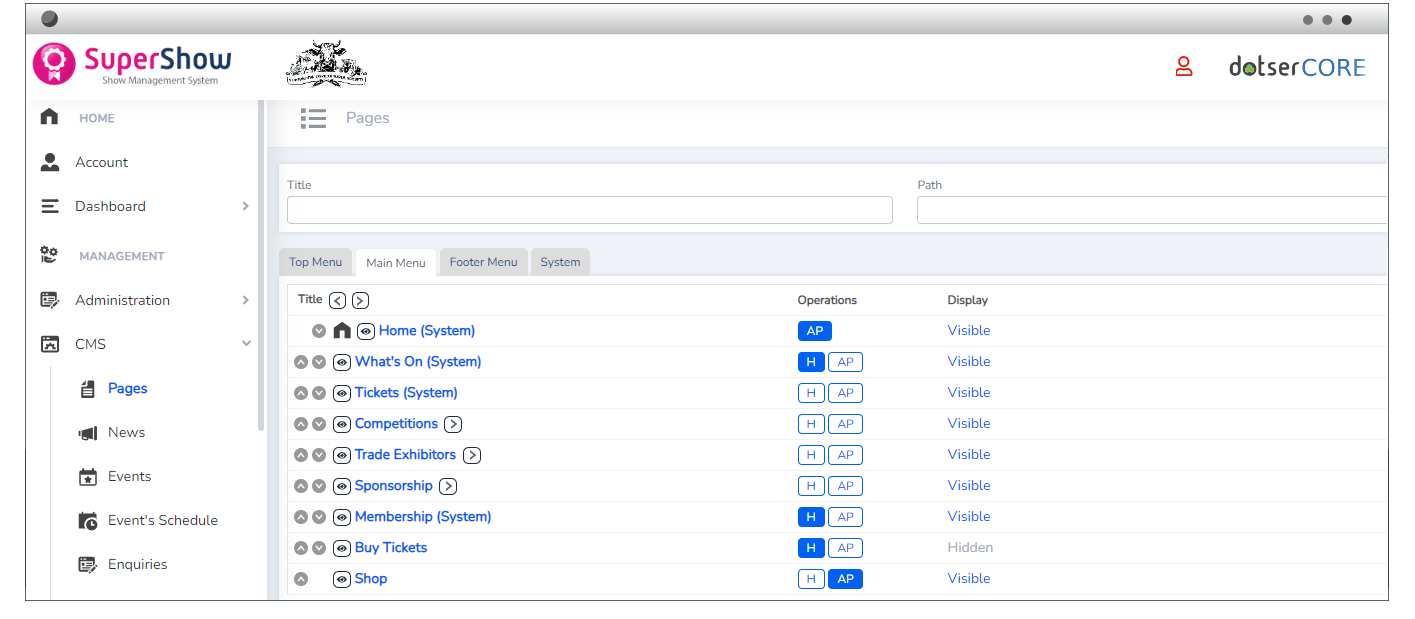Toggle the H button for What's On
1415x619 pixels.
click(811, 362)
